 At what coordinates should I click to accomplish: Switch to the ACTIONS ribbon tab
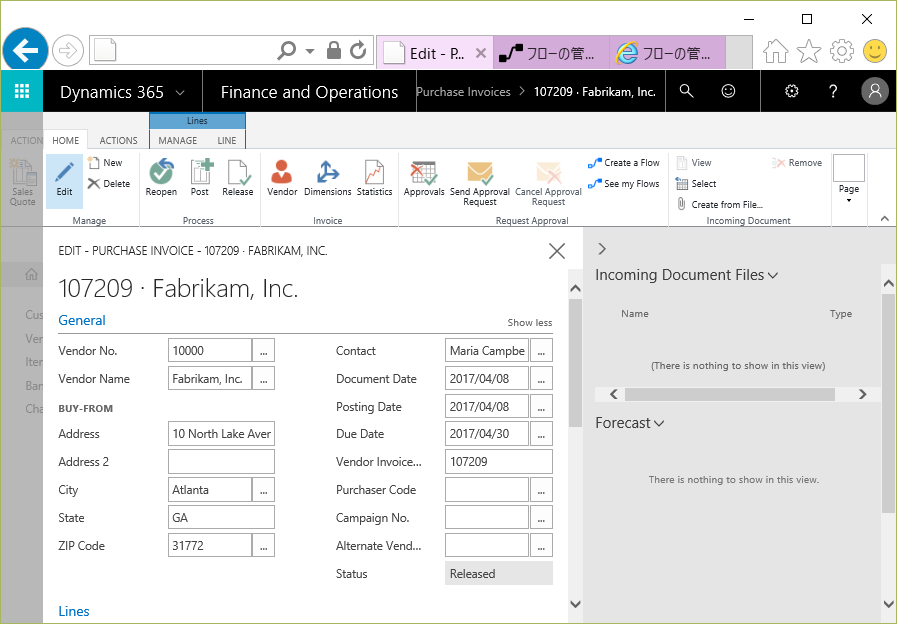pos(118,140)
